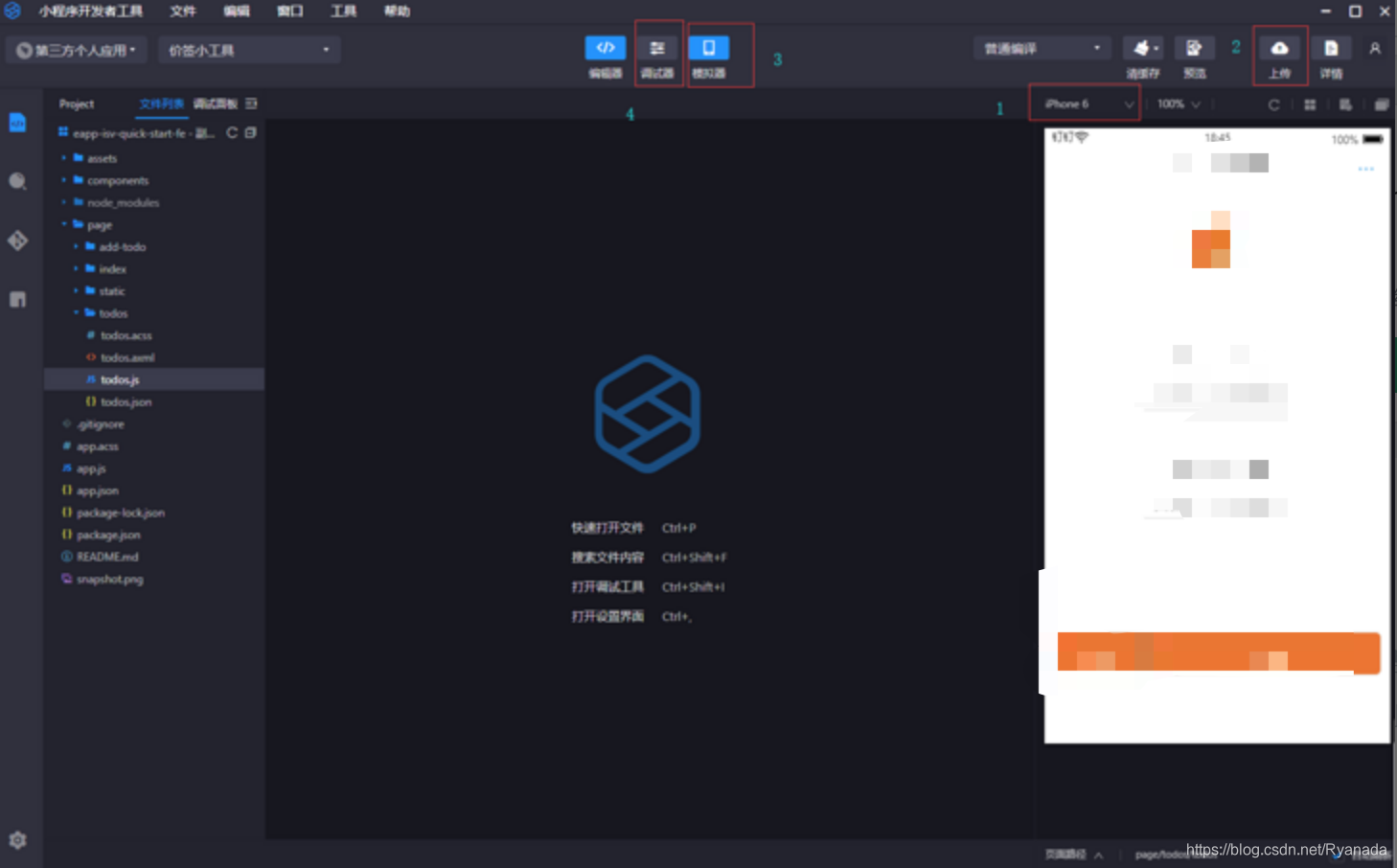Viewport: 1397px width, 868px height.
Task: Open app.acss file
Action: point(97,446)
